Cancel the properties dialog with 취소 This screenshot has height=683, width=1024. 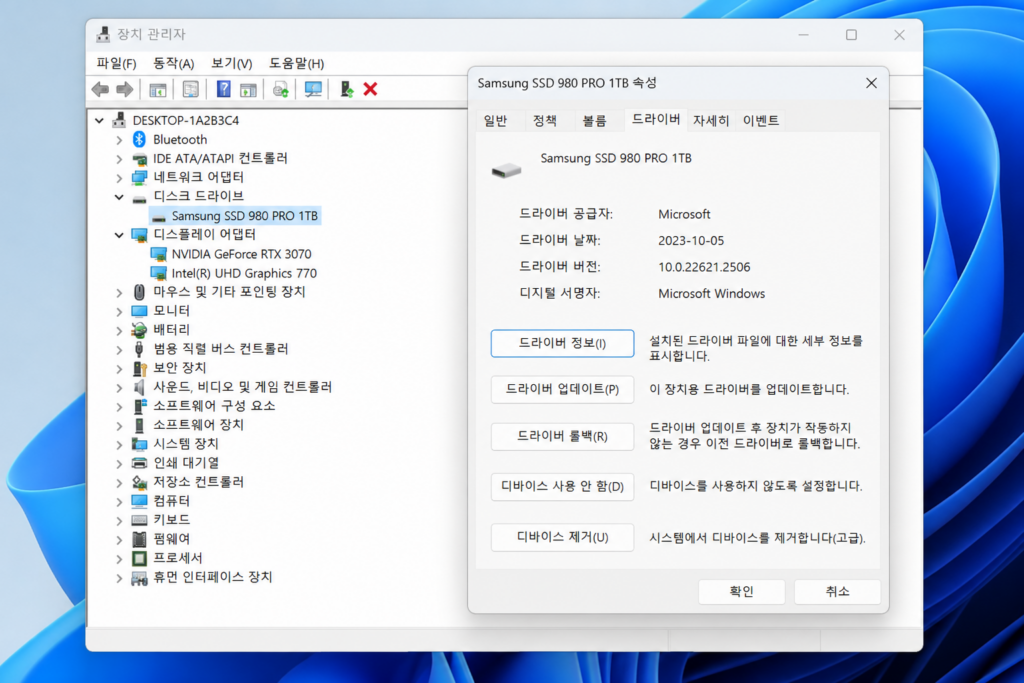[x=837, y=592]
